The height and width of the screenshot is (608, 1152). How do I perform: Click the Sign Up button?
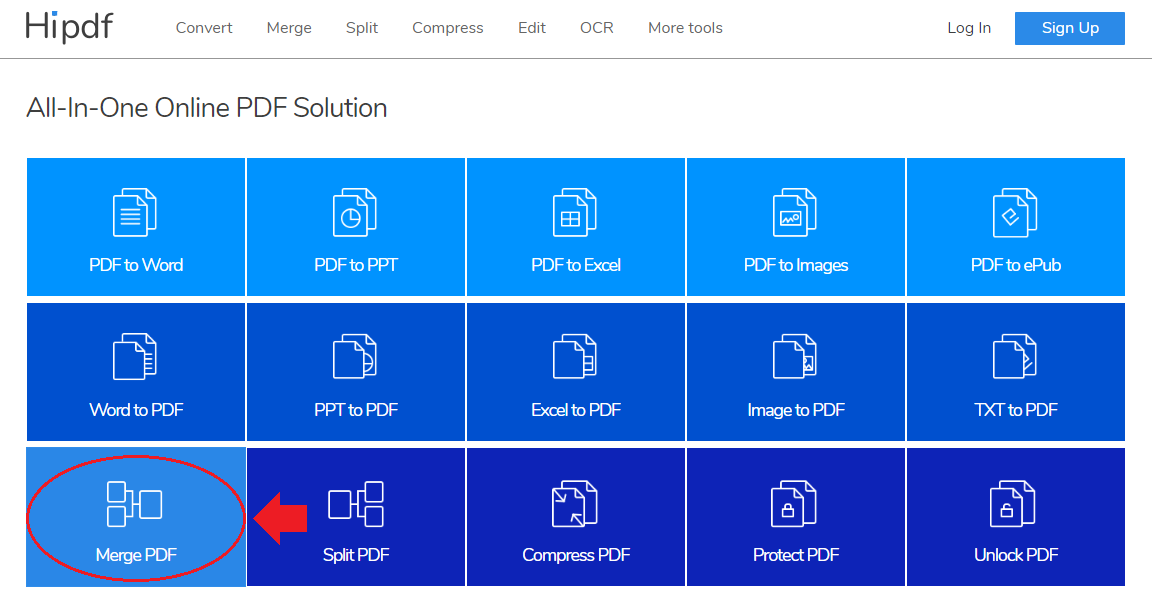[1070, 28]
